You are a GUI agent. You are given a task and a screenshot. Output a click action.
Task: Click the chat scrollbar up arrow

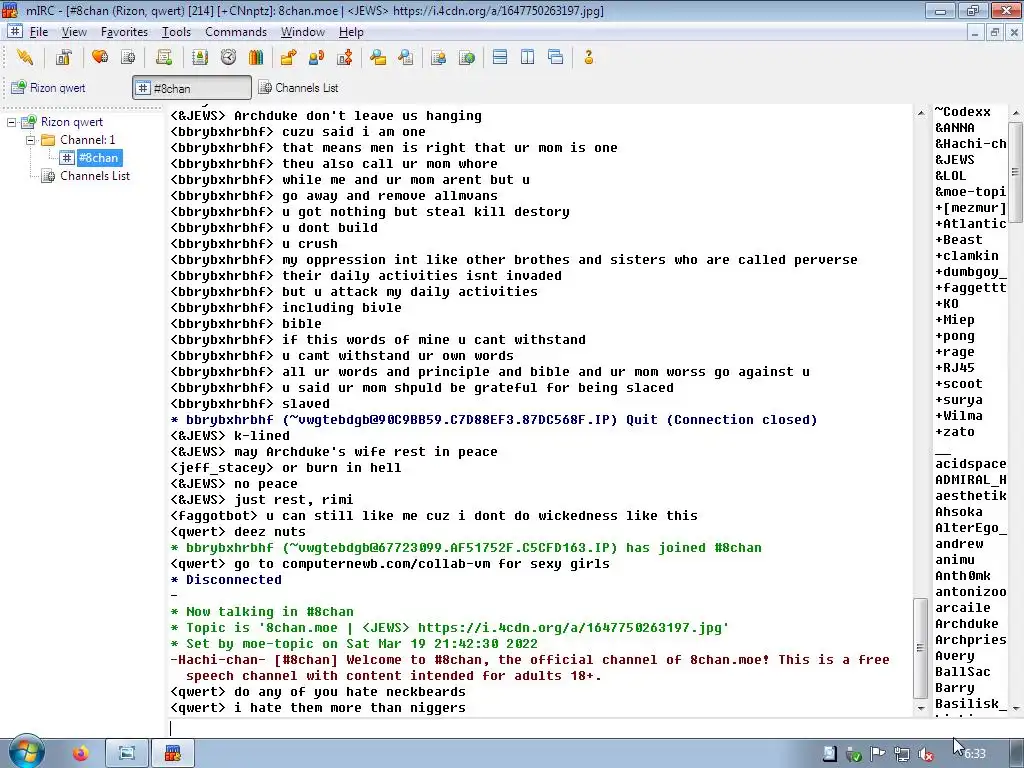coord(921,113)
